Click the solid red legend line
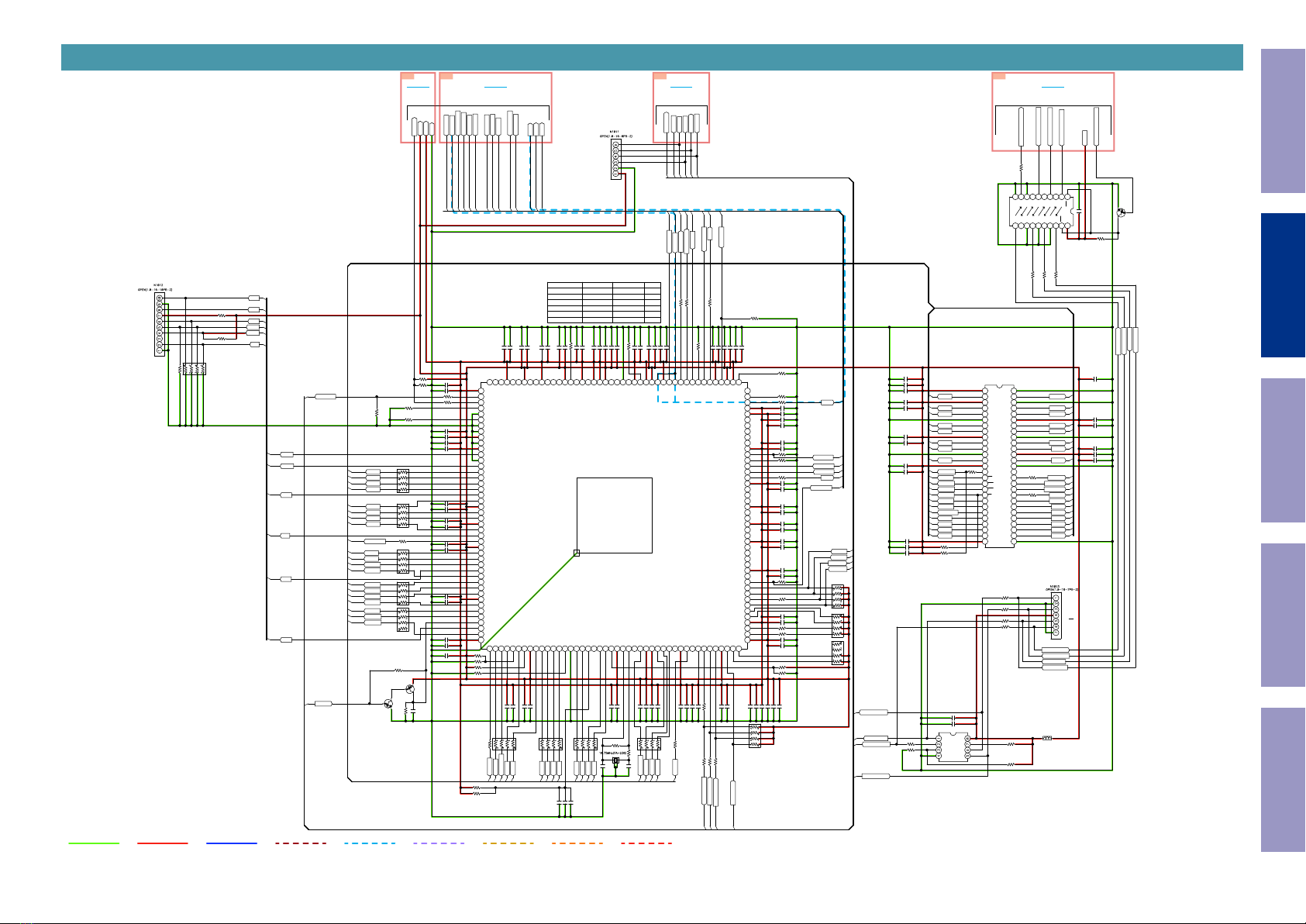The height and width of the screenshot is (924, 1306). tap(162, 843)
